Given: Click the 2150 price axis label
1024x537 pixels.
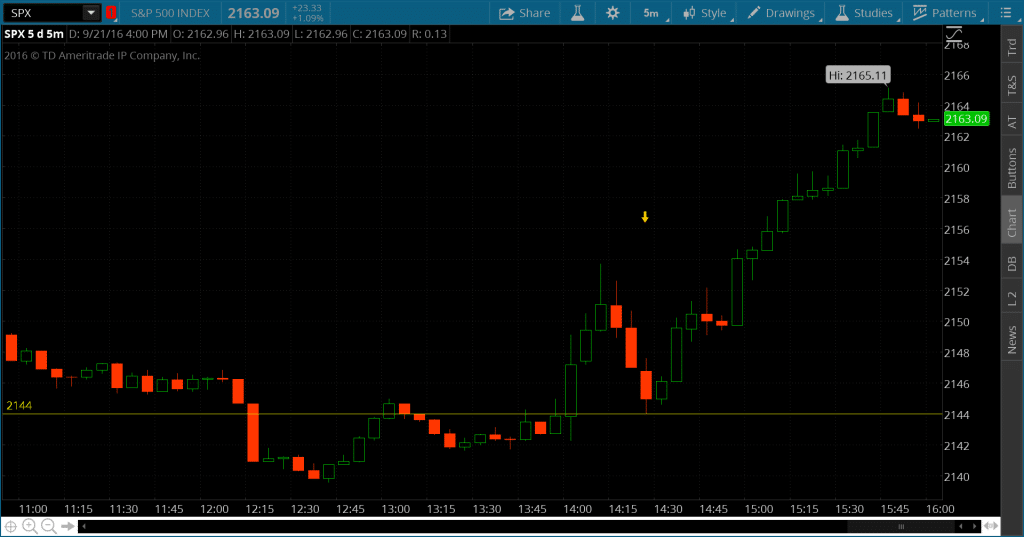Looking at the screenshot, I should pos(957,322).
